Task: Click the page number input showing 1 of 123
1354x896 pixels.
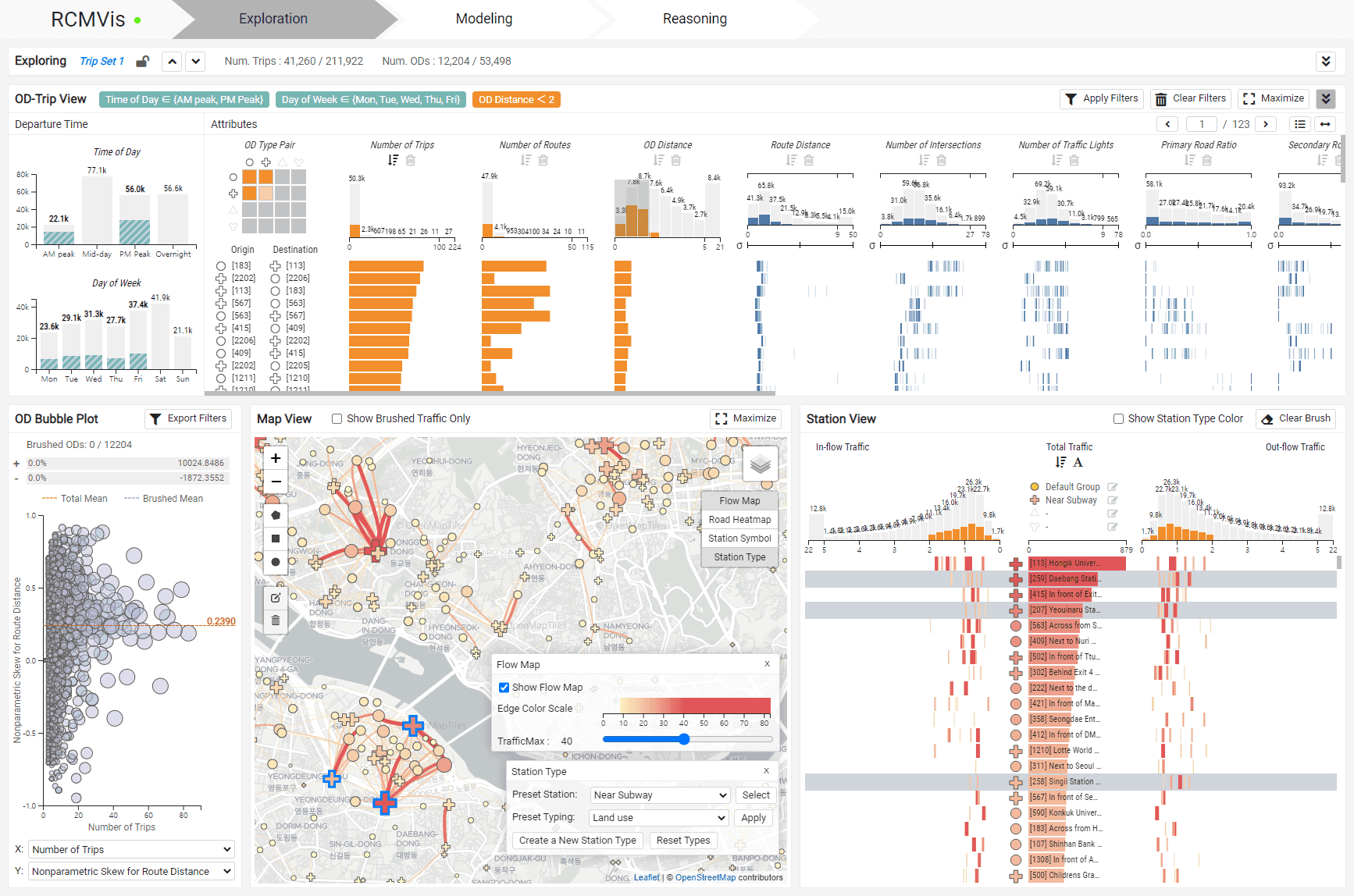Action: 1201,123
